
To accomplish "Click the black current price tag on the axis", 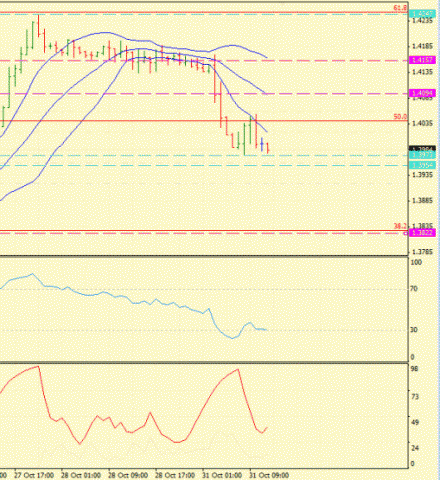I will tap(423, 149).
